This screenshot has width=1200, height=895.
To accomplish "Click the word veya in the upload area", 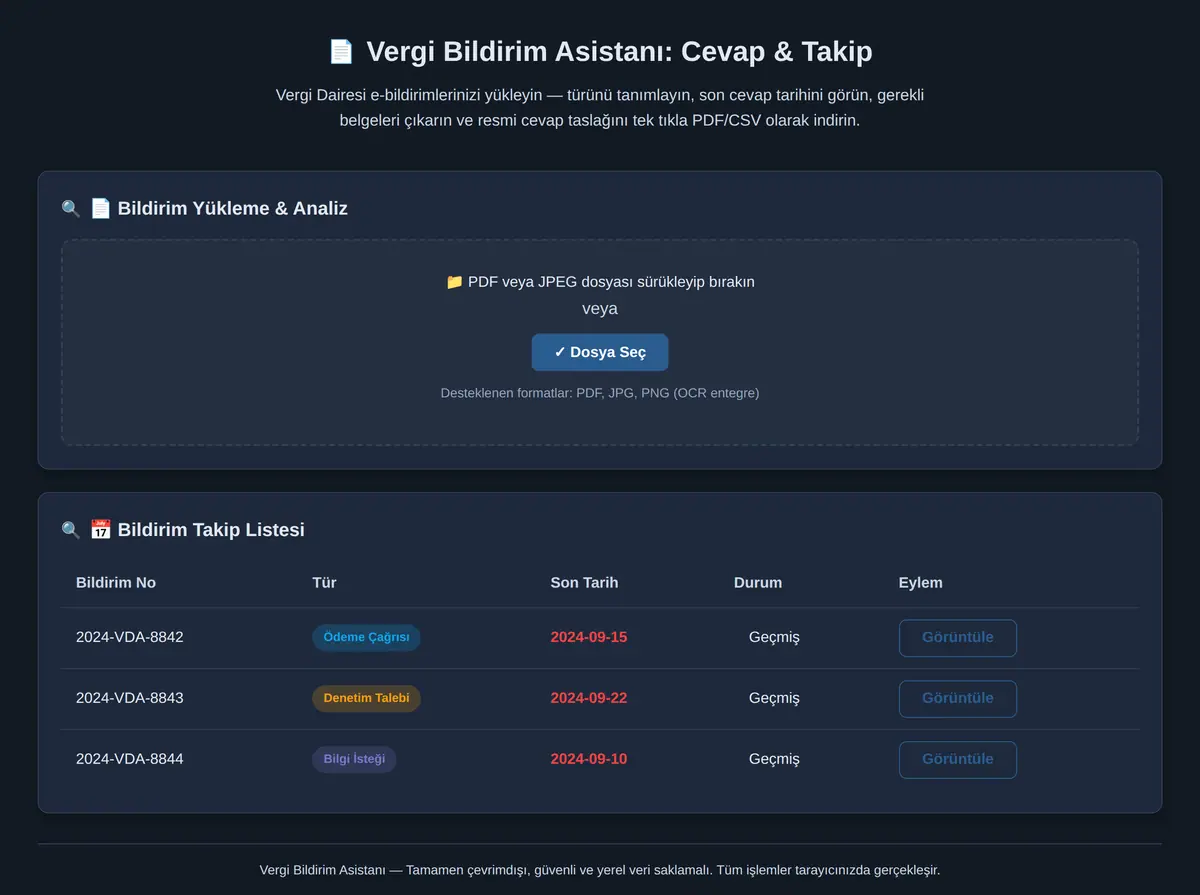I will [x=600, y=309].
